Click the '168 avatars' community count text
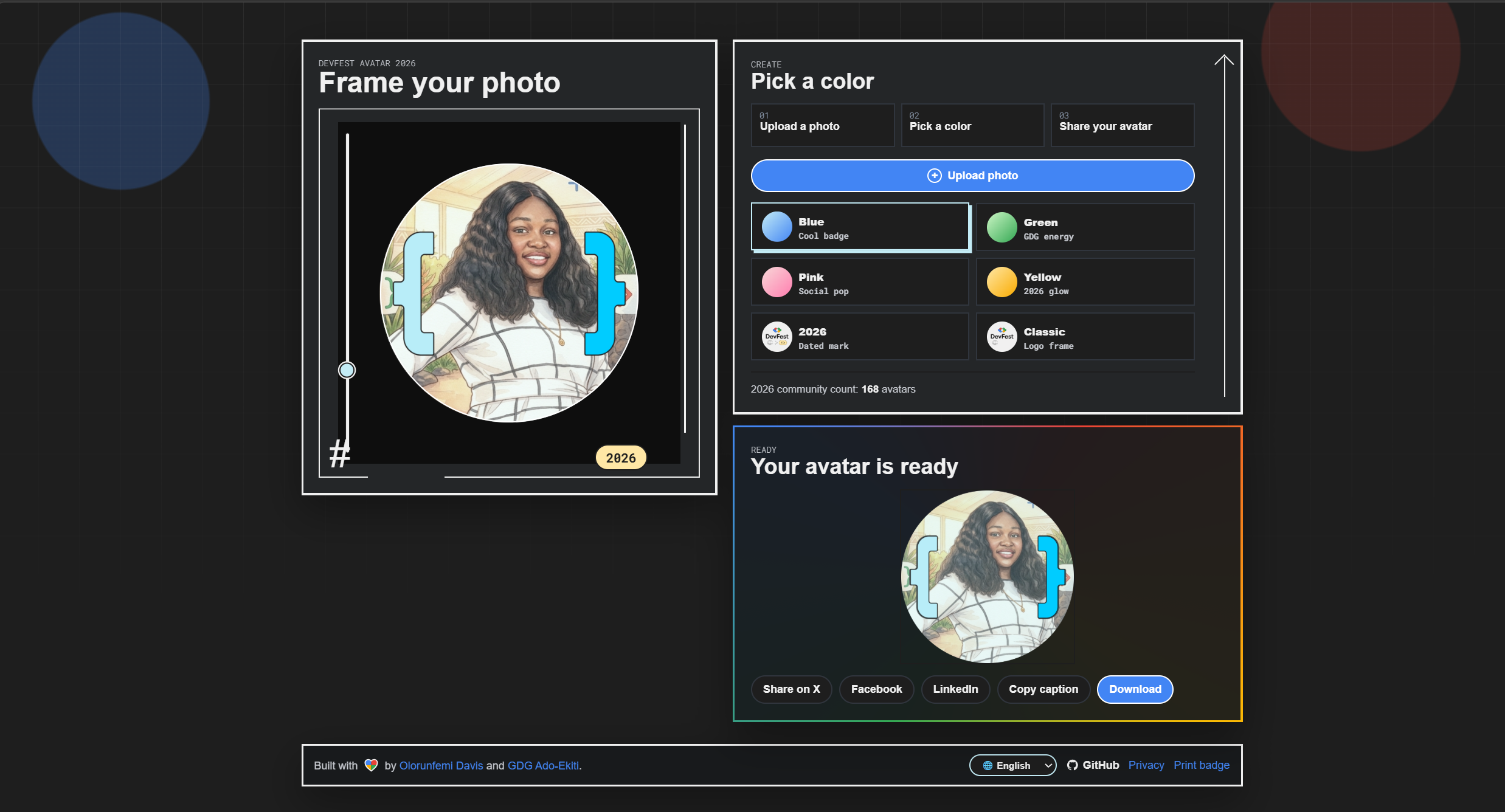Screen dimensions: 1505x812 pyautogui.click(x=888, y=389)
